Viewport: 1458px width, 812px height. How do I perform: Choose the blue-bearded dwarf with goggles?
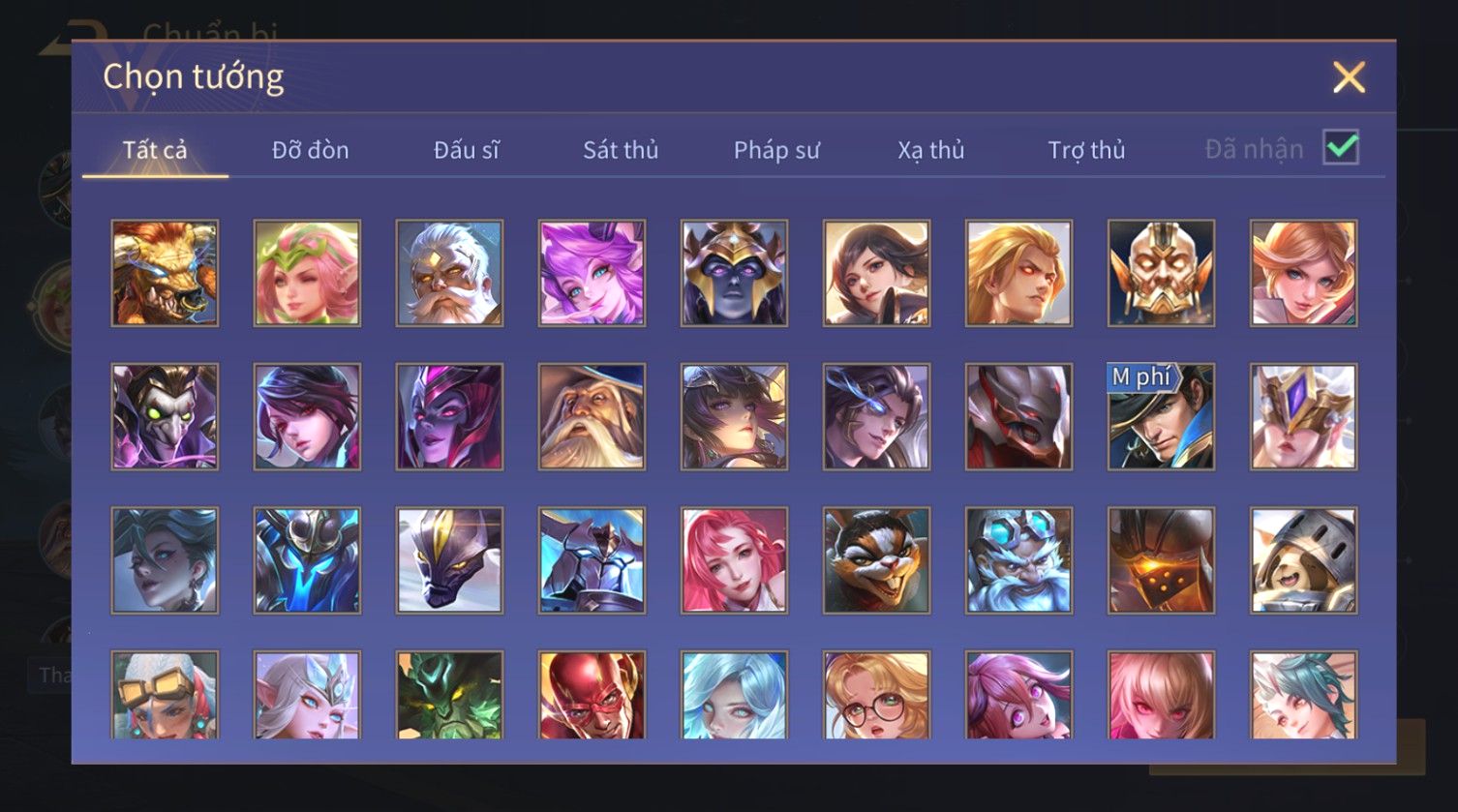pyautogui.click(x=1018, y=560)
